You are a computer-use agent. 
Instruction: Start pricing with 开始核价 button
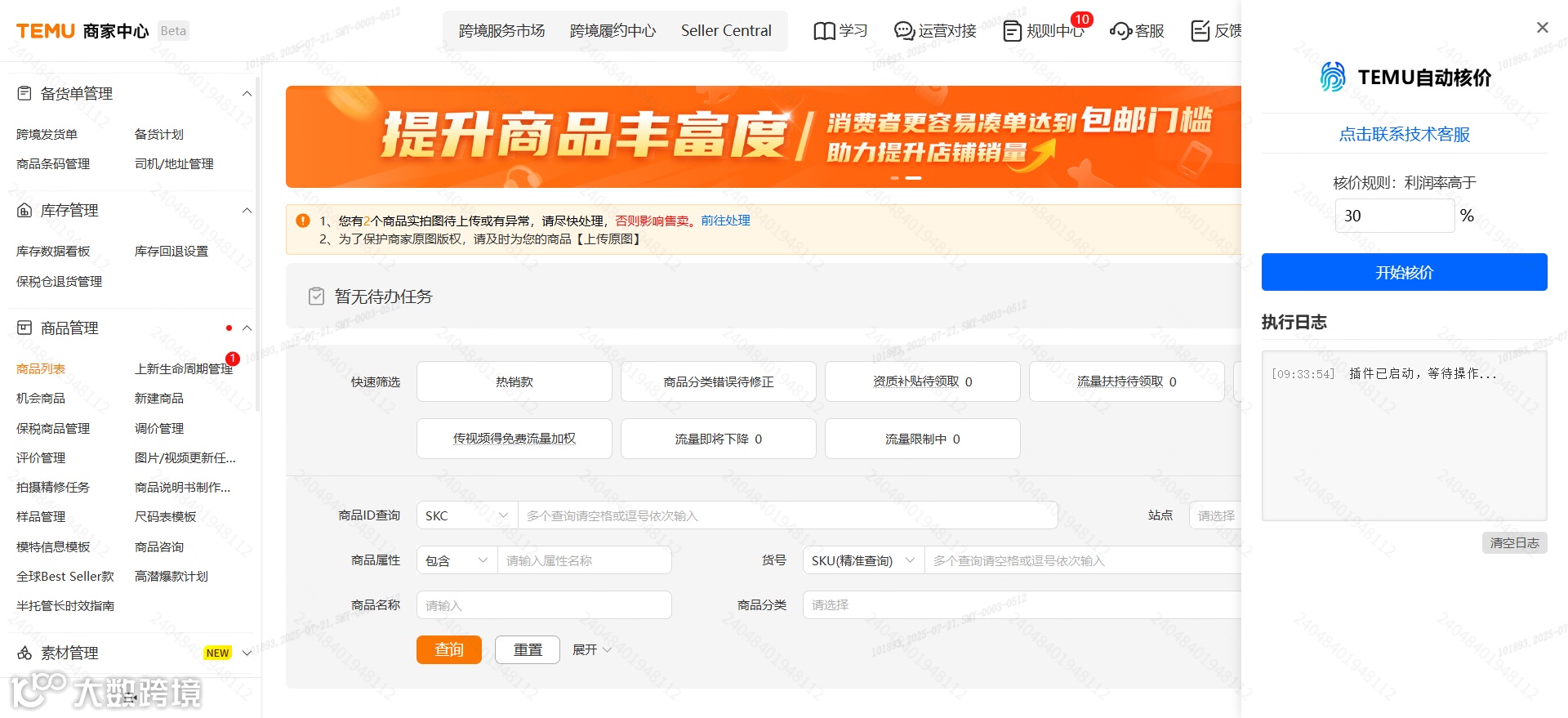1405,272
